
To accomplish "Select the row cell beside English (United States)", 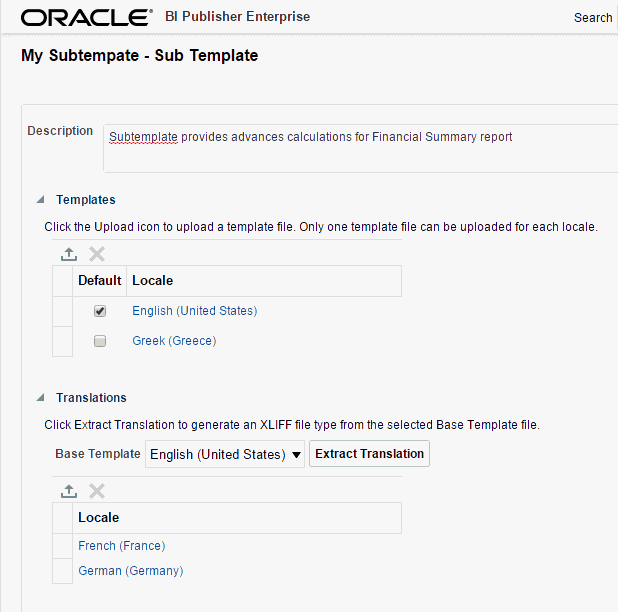I will tap(62, 311).
